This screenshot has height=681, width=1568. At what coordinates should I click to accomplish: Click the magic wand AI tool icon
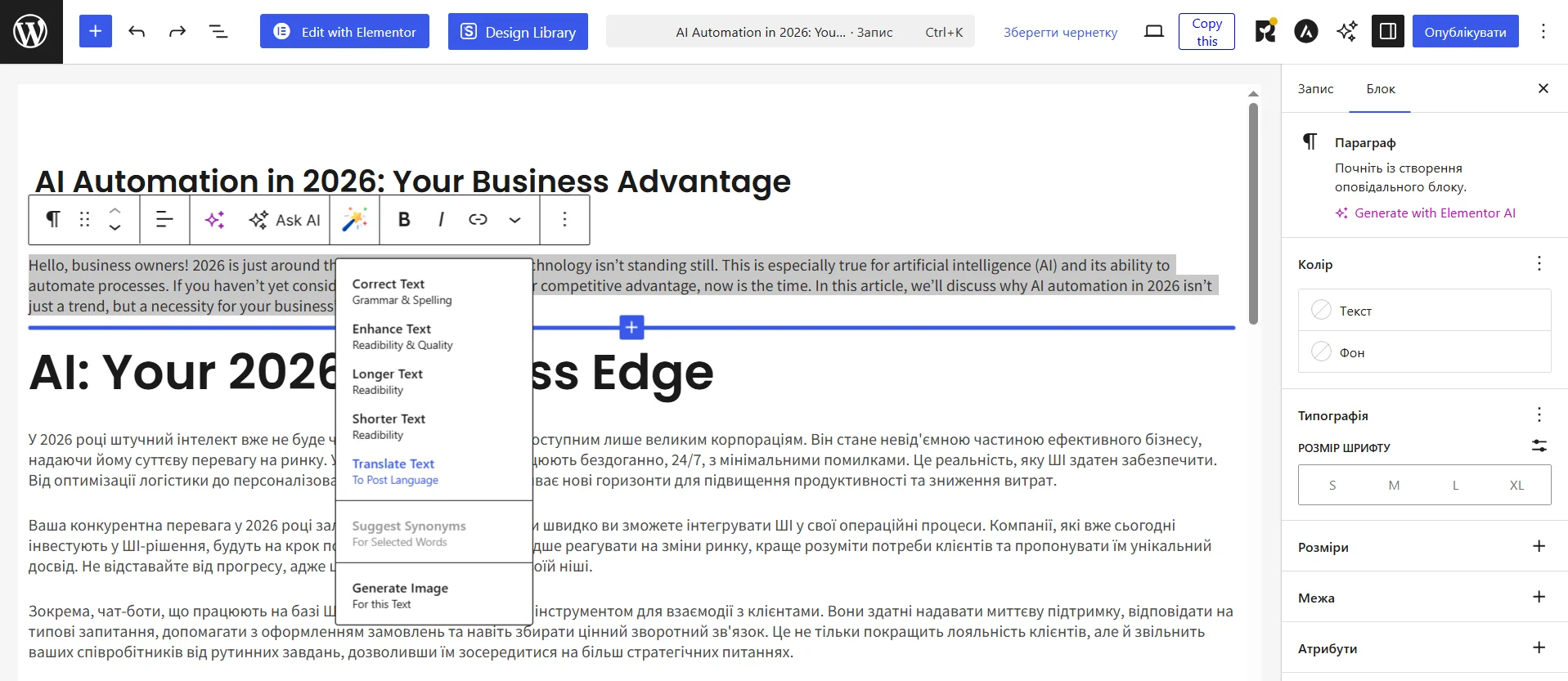click(354, 219)
